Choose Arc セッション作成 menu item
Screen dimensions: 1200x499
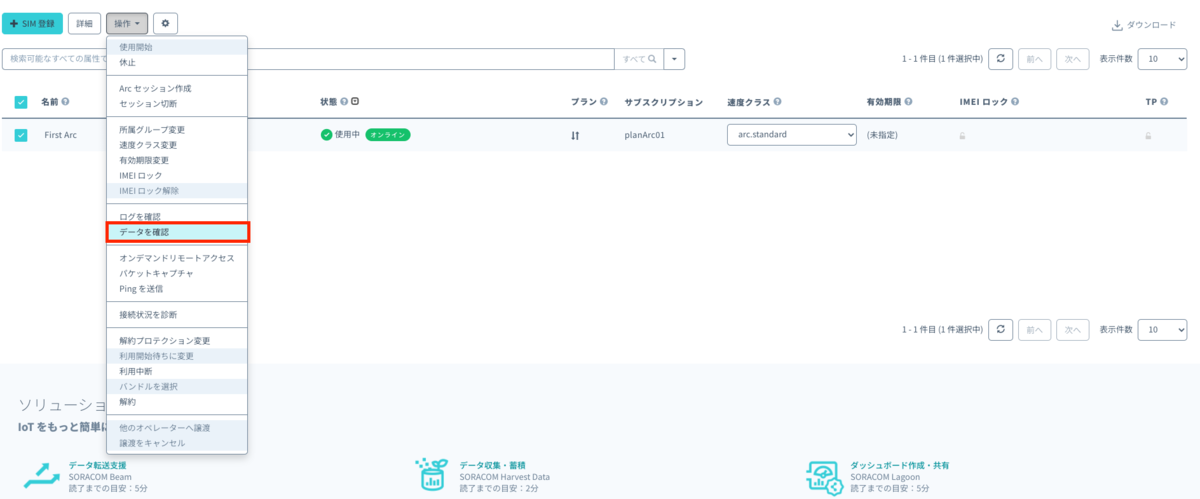click(x=177, y=88)
